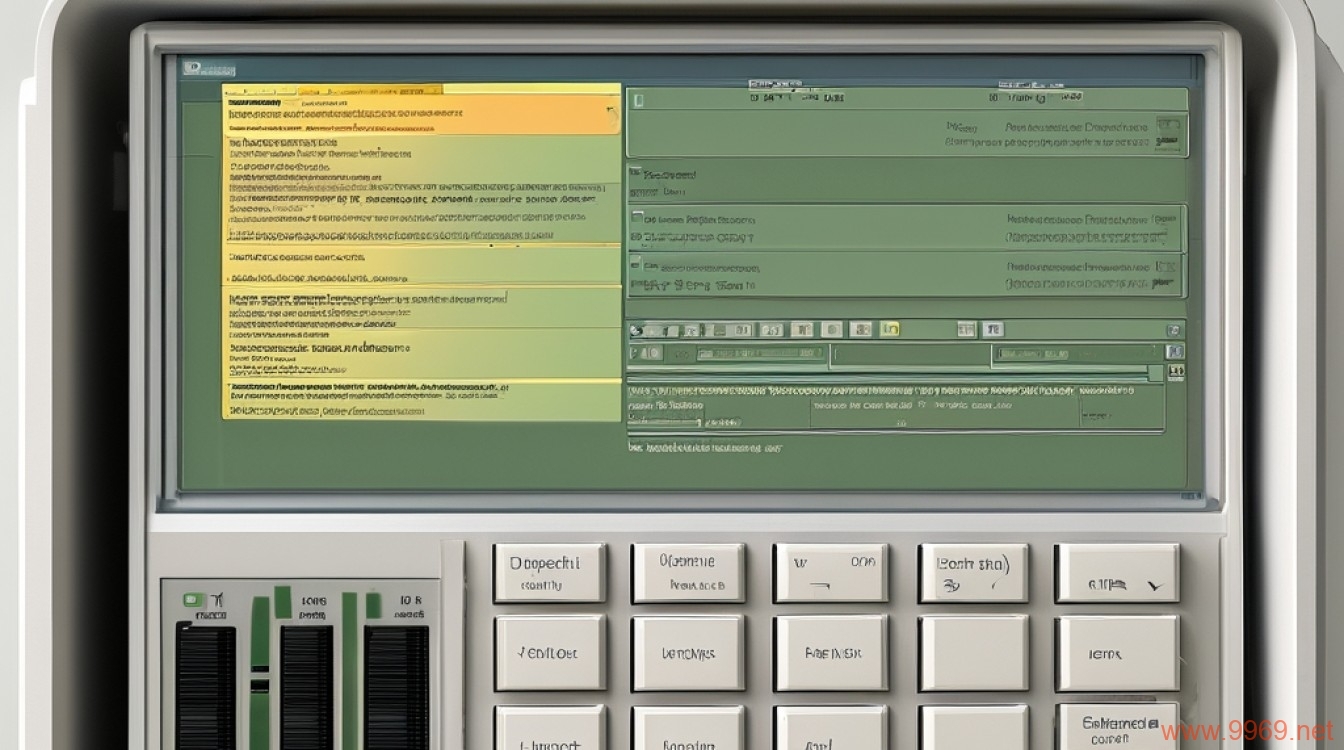Click the second-row keypad key labeled "PAE INSR"
This screenshot has width=1344, height=750.
(831, 653)
